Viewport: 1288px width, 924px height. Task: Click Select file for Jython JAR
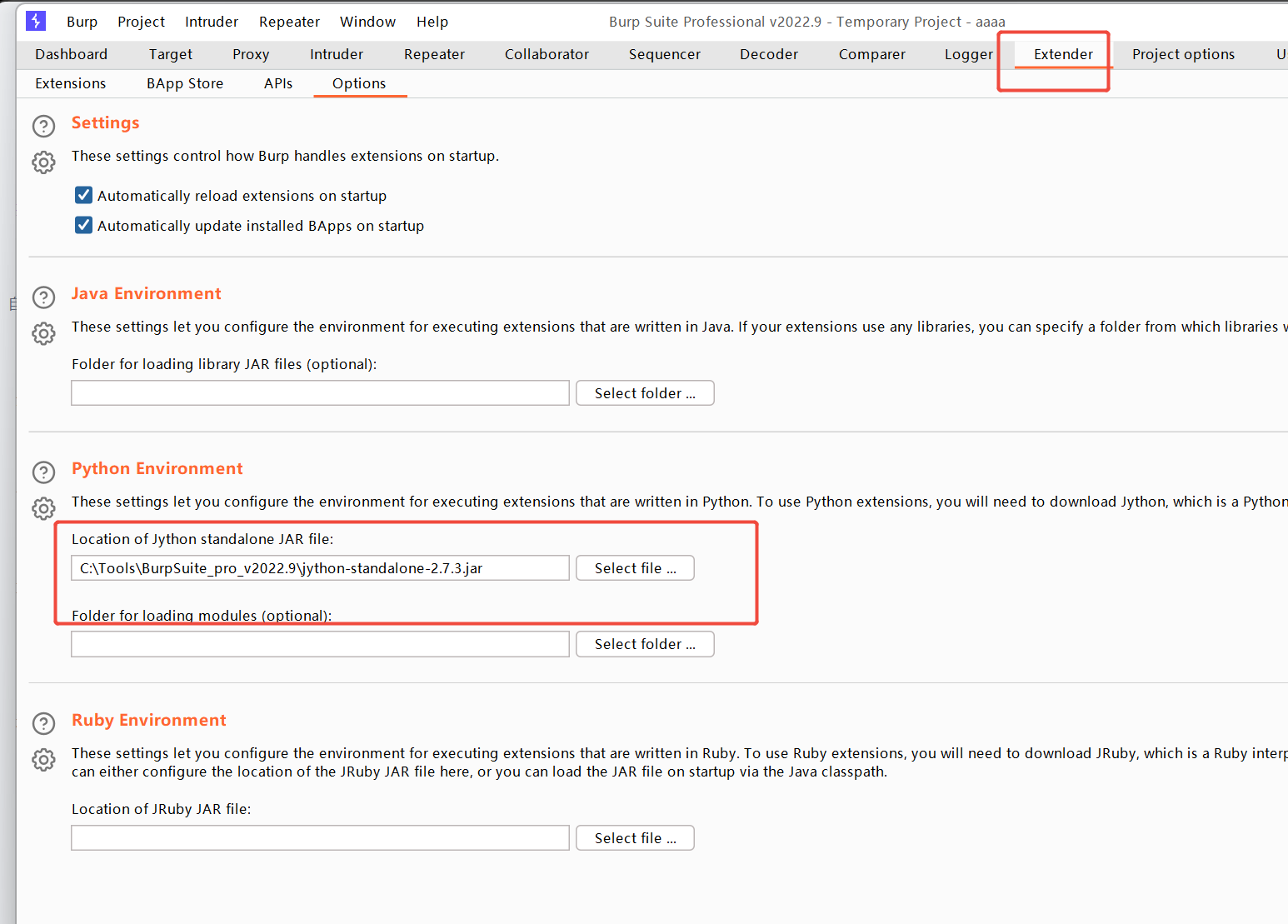coord(635,568)
